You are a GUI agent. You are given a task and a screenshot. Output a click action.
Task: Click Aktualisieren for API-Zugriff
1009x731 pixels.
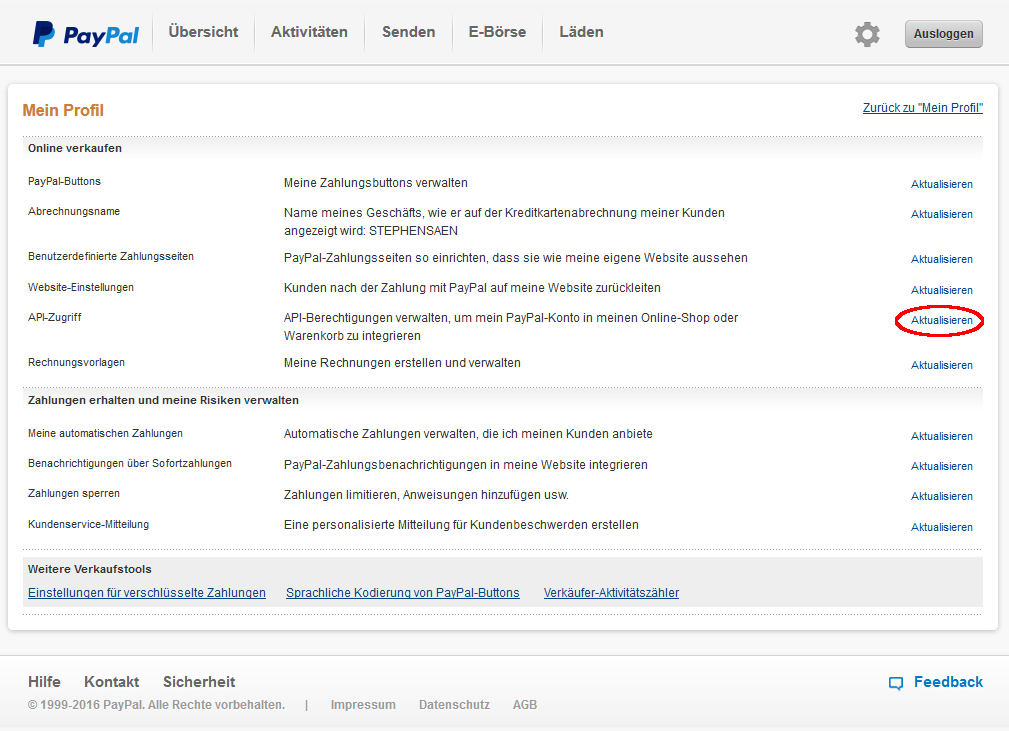[941, 320]
